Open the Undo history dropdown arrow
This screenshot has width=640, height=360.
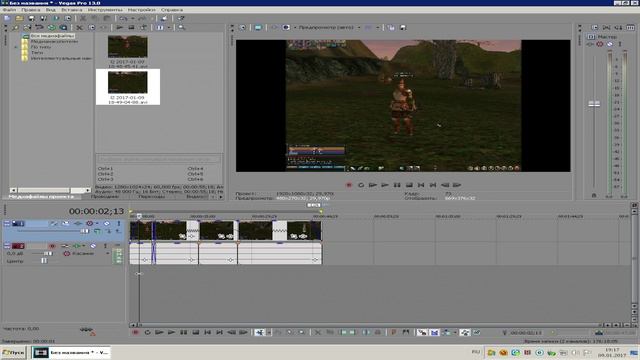click(x=132, y=18)
